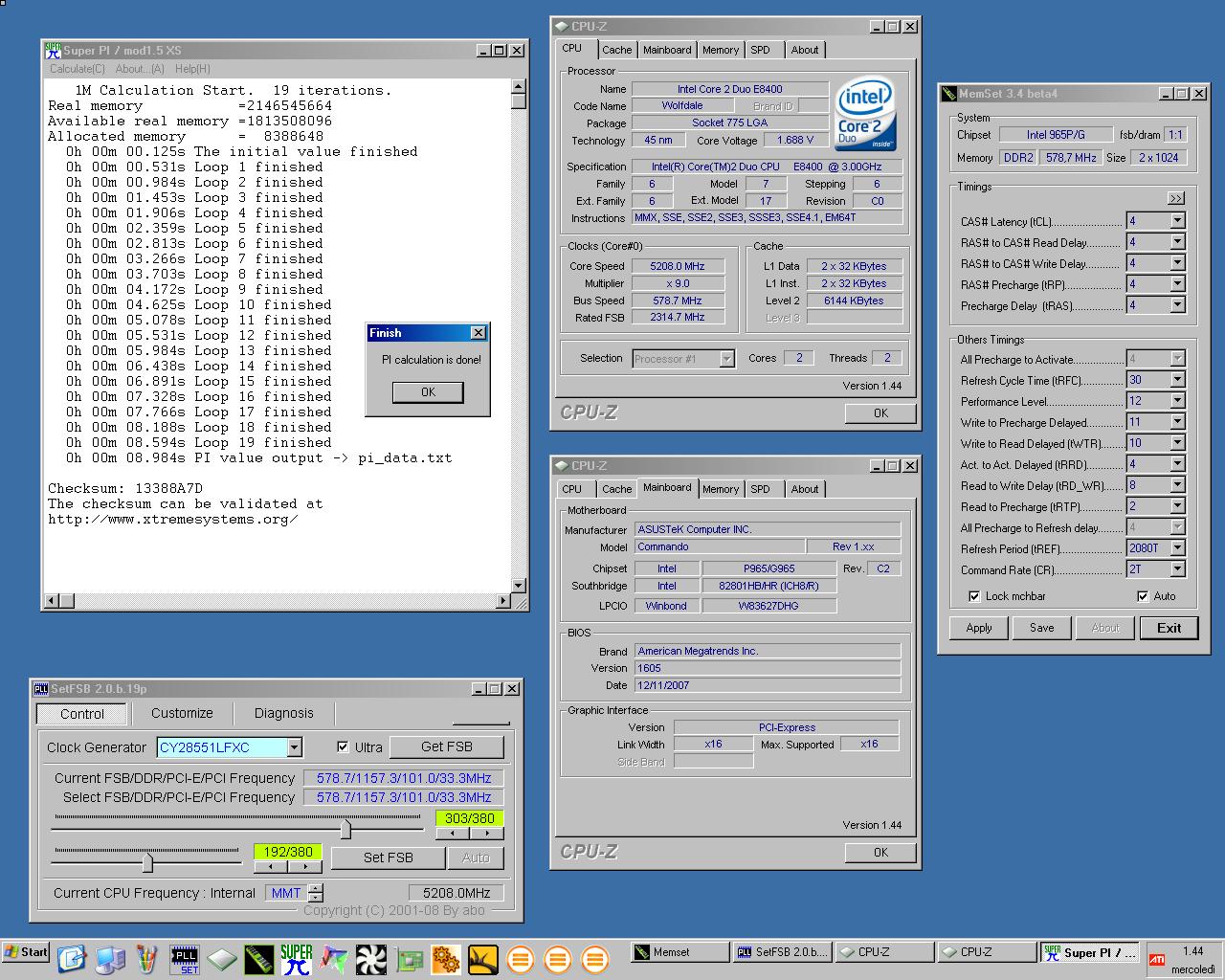Open the Read to Precharge (tRTP) dropdown
This screenshot has width=1225, height=980.
[x=1178, y=506]
